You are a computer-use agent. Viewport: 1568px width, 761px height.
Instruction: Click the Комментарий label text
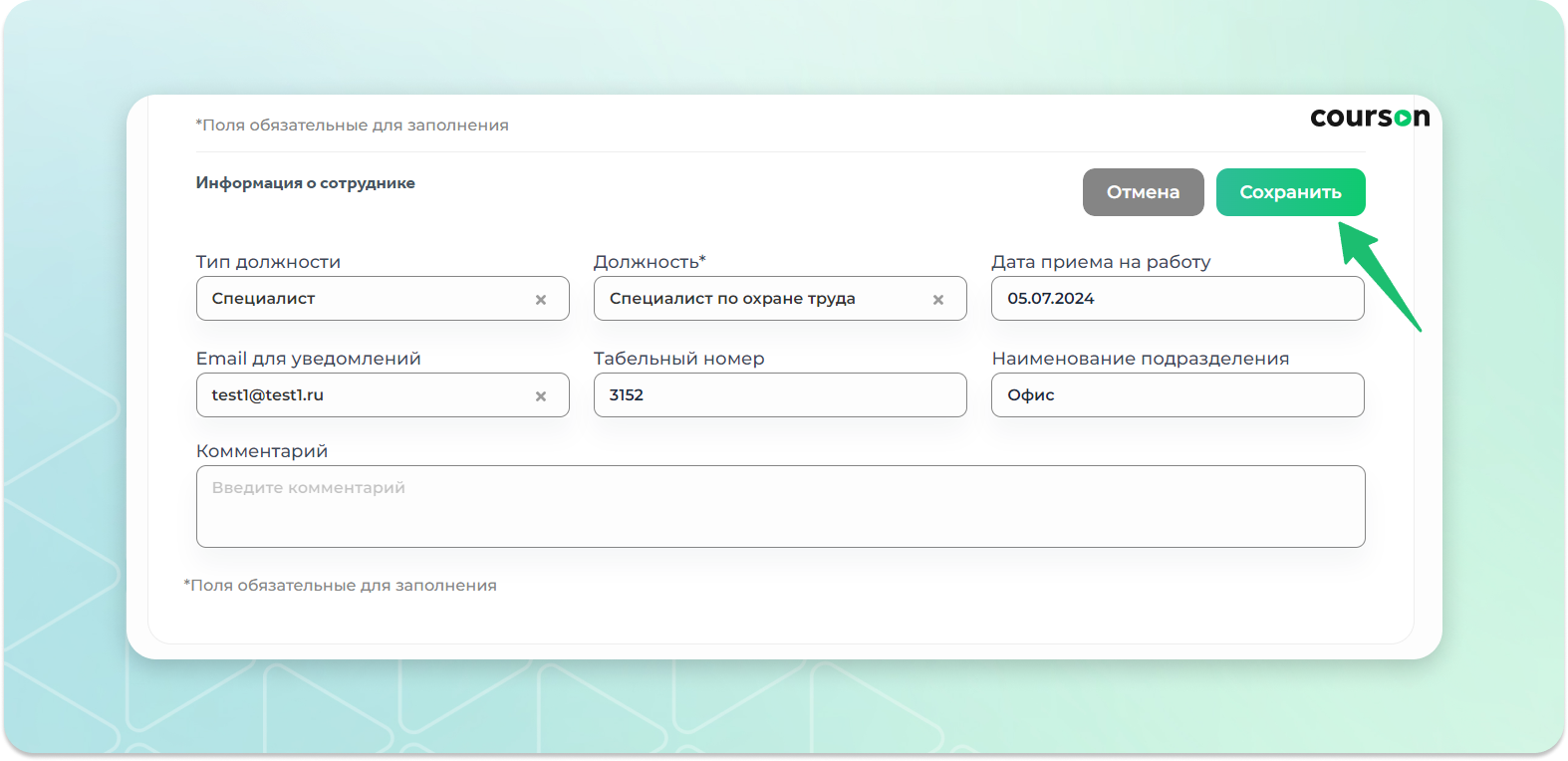coord(262,451)
